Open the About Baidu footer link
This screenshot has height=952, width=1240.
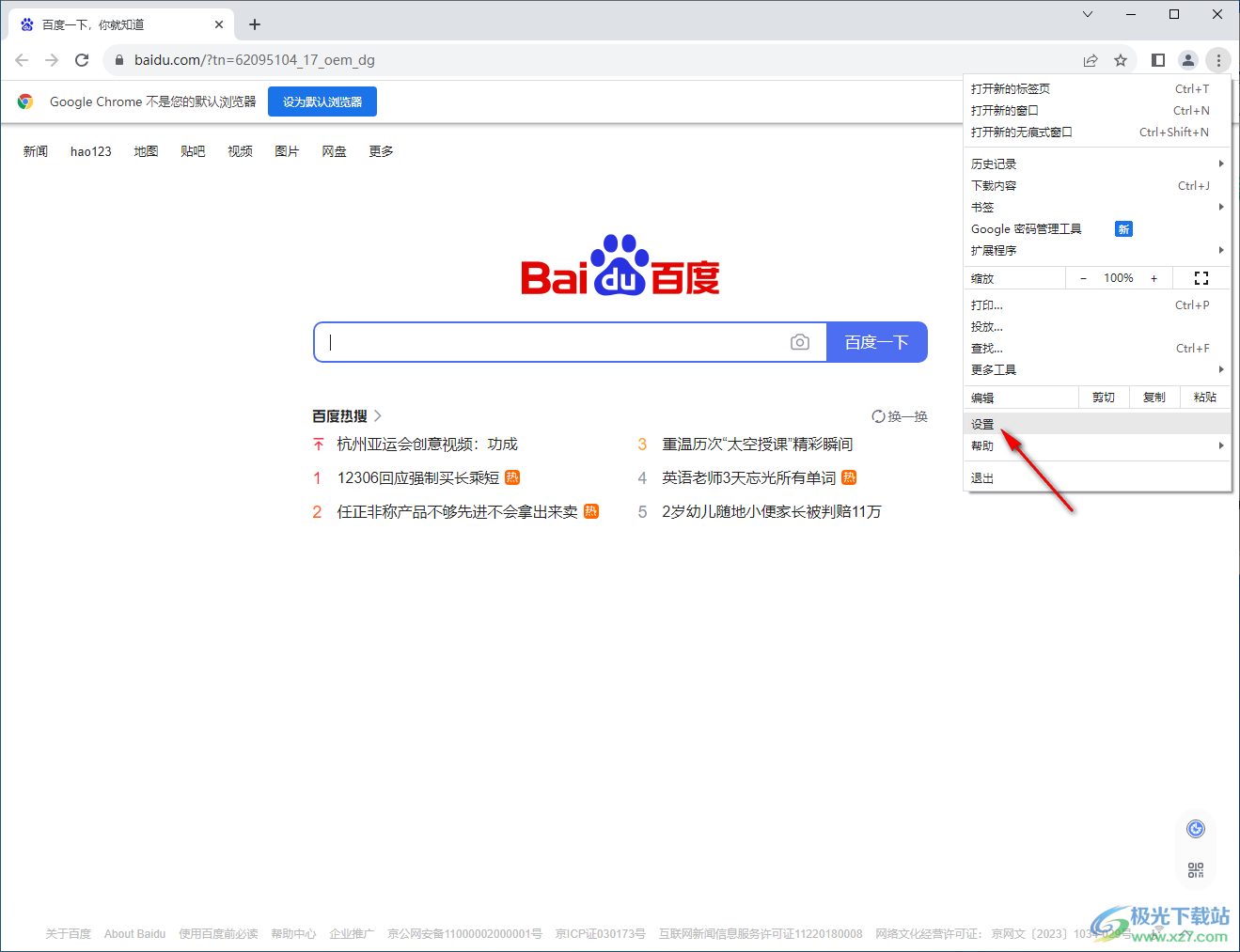(x=134, y=933)
